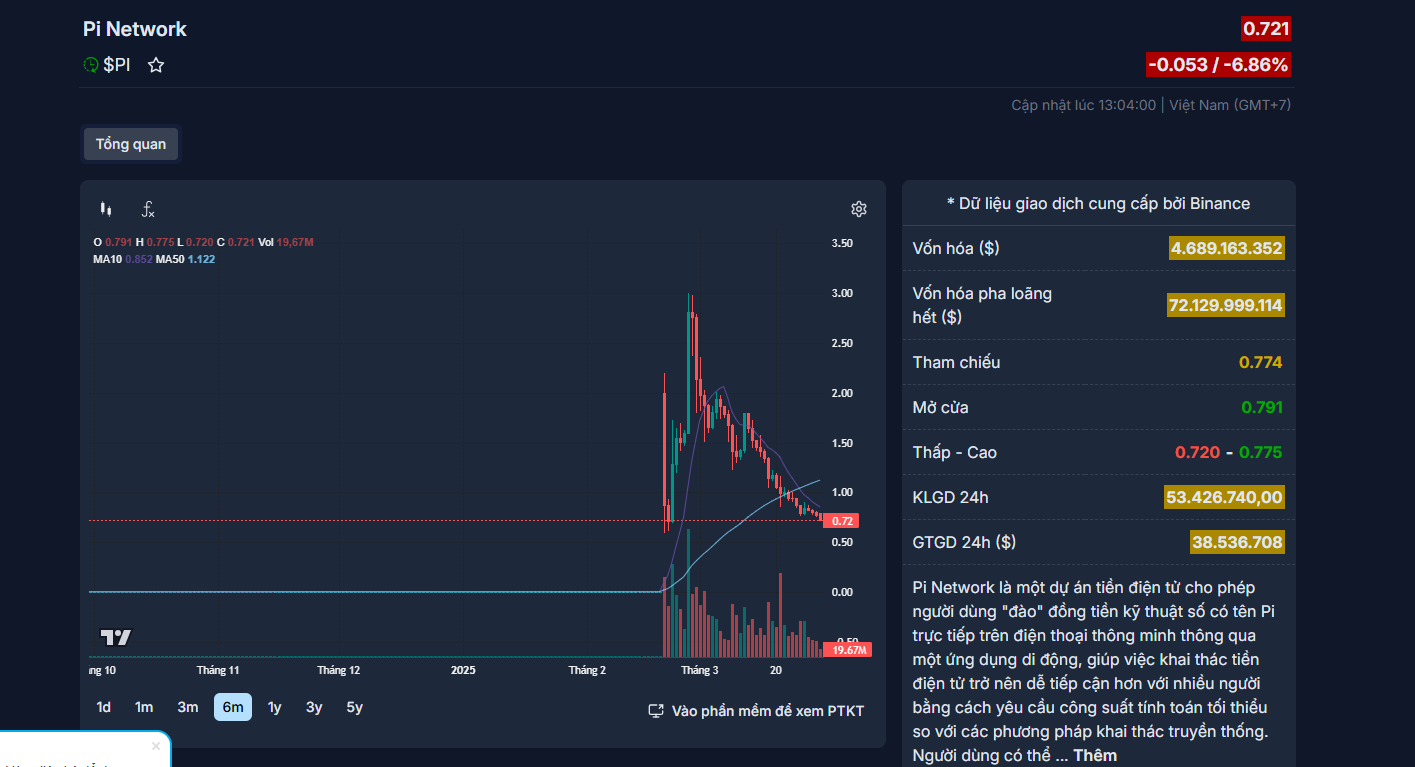Click the Pi Network title
This screenshot has height=767, width=1415.
pos(135,29)
